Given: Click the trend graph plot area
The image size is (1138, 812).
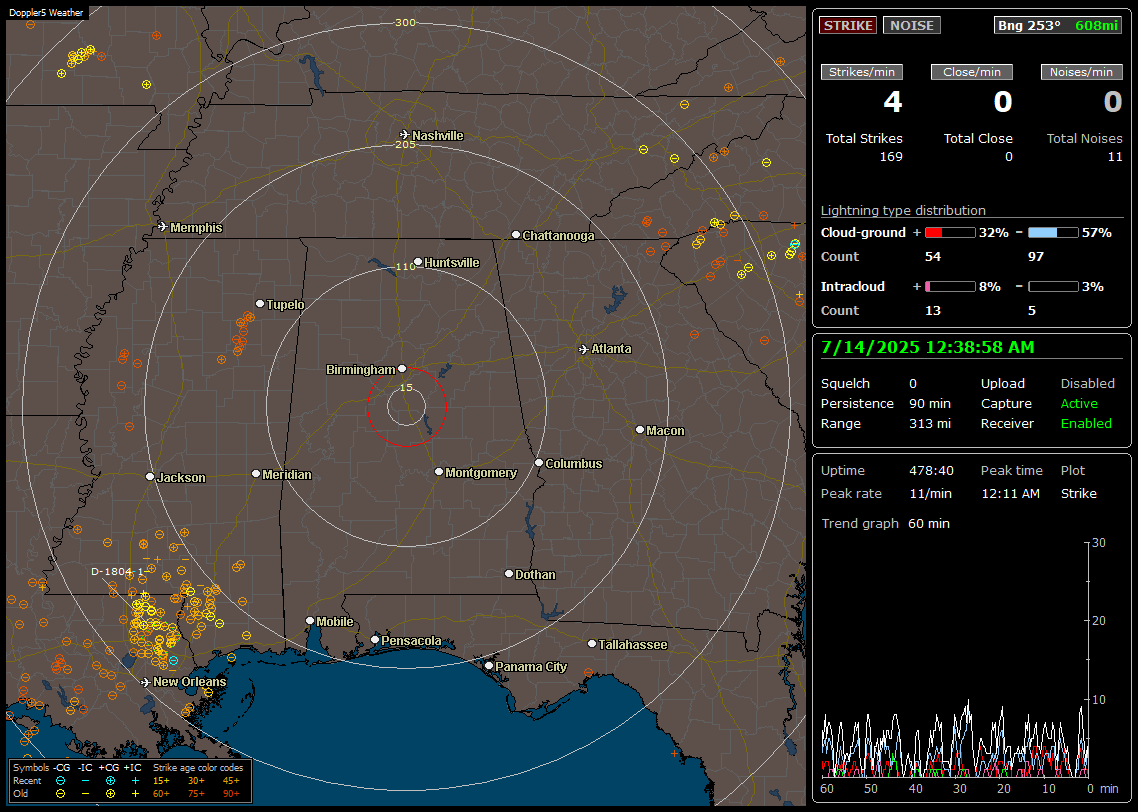Looking at the screenshot, I should click(954, 658).
